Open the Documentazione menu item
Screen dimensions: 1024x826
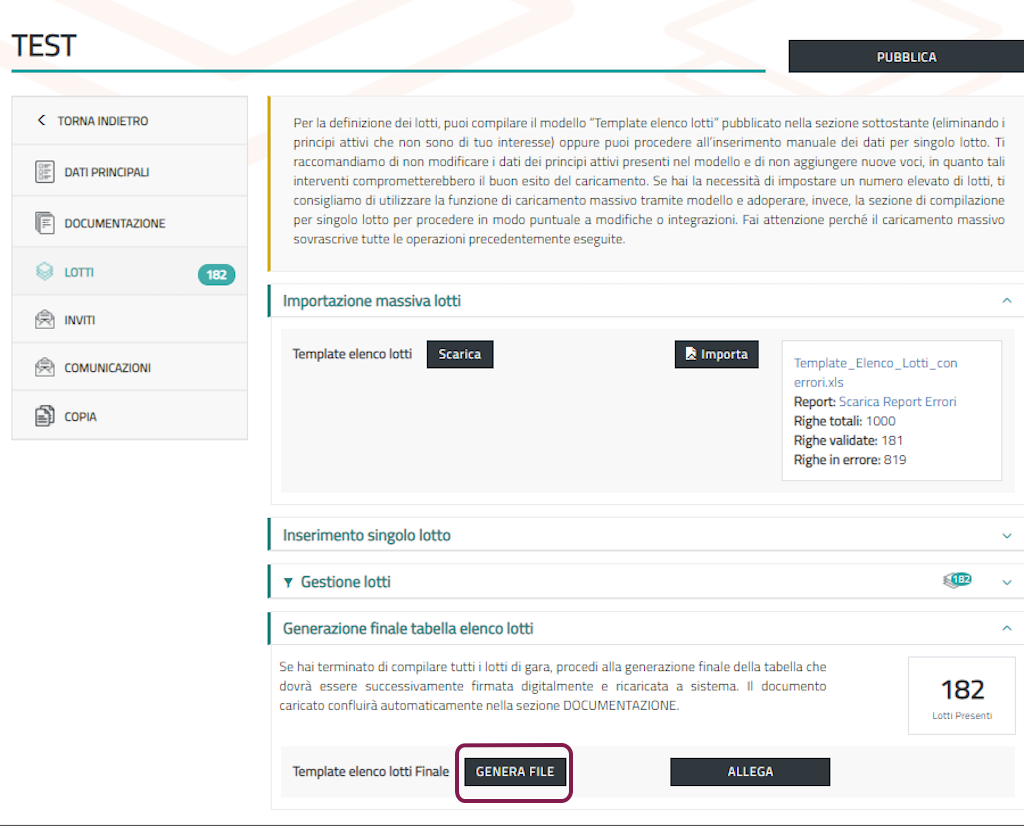click(114, 223)
